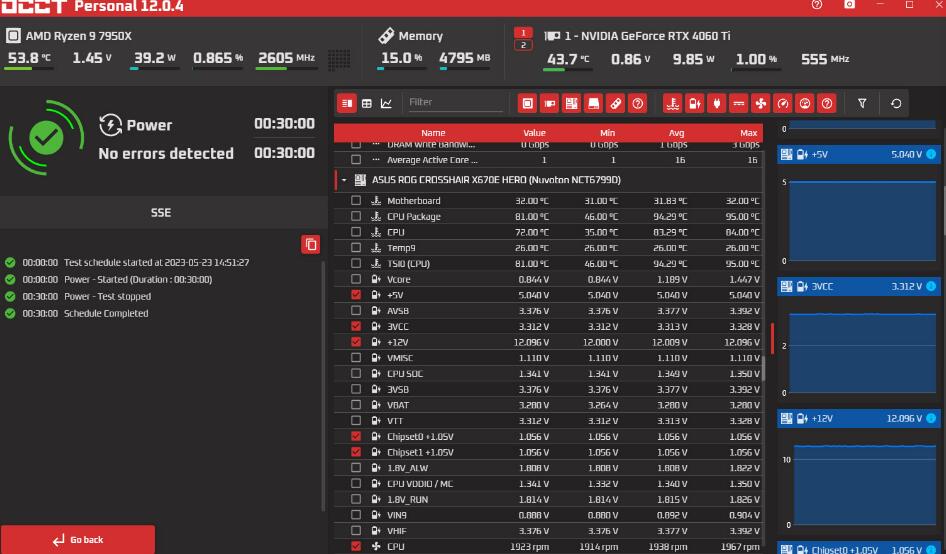Click the +12V graph header bar

859,418
